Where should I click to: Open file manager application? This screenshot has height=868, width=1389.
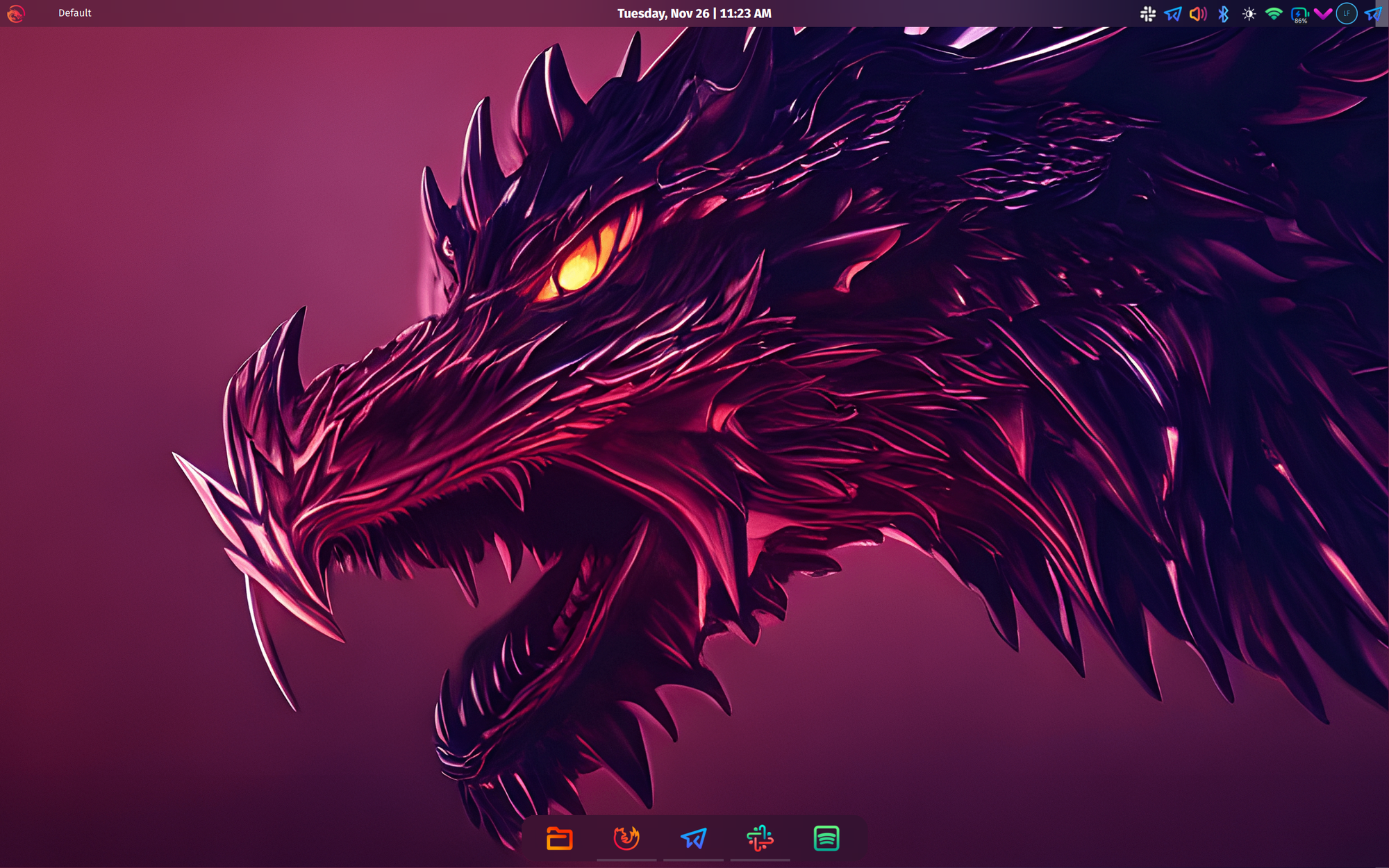point(557,838)
